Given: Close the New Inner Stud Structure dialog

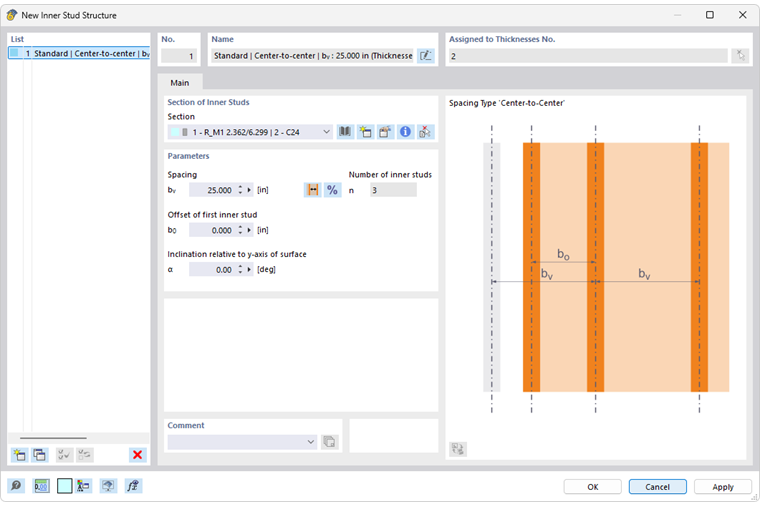Looking at the screenshot, I should (x=743, y=15).
